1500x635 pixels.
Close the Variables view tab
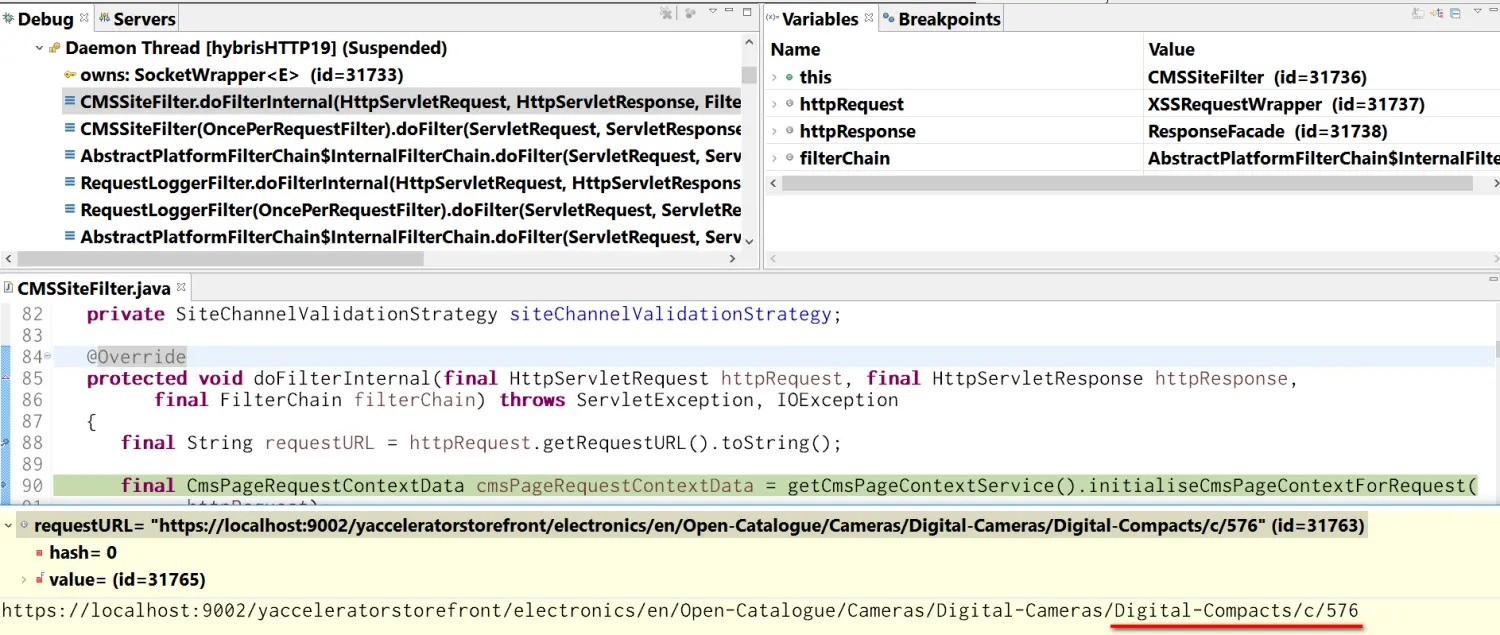click(869, 17)
